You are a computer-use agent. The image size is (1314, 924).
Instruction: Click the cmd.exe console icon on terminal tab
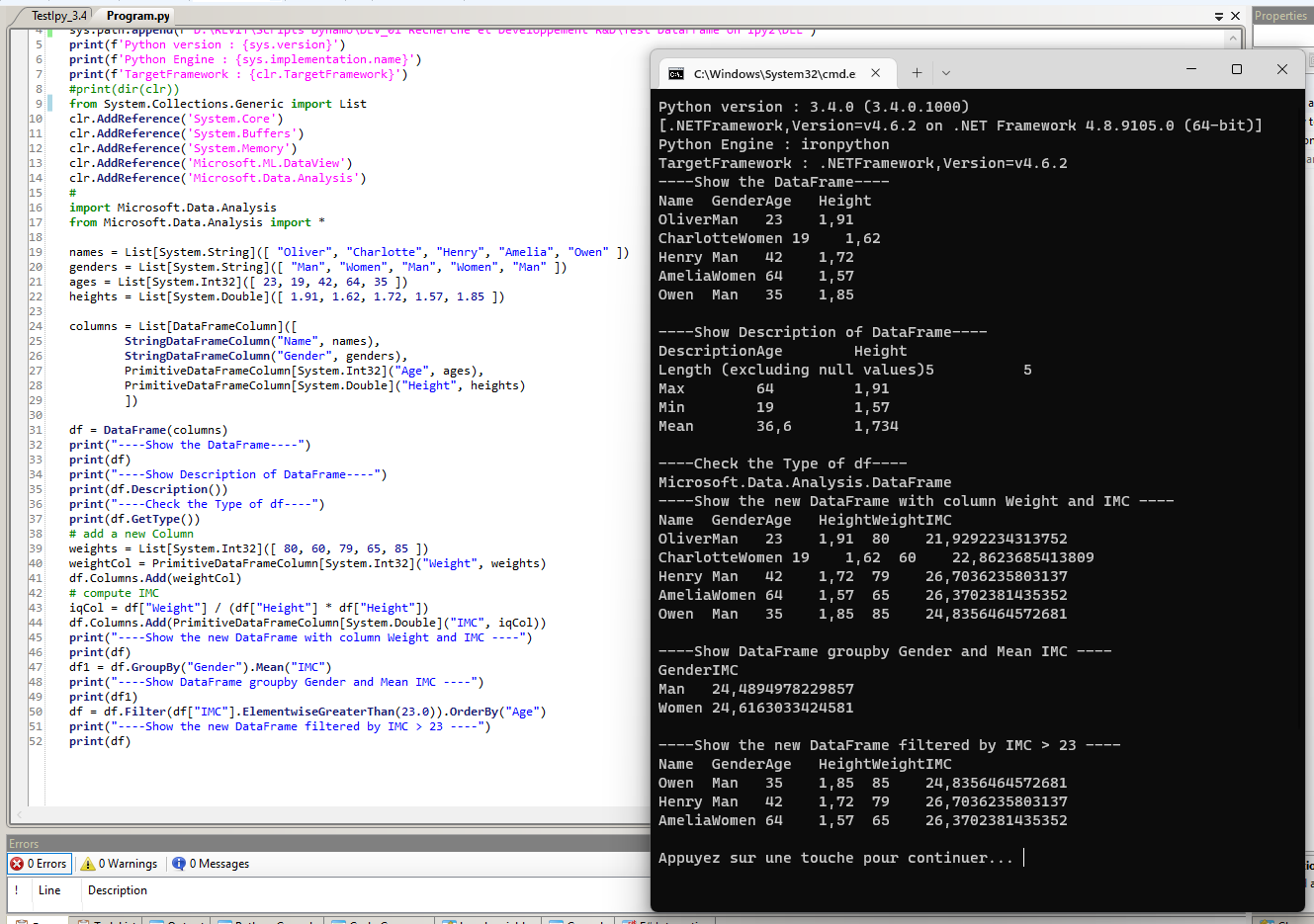676,73
